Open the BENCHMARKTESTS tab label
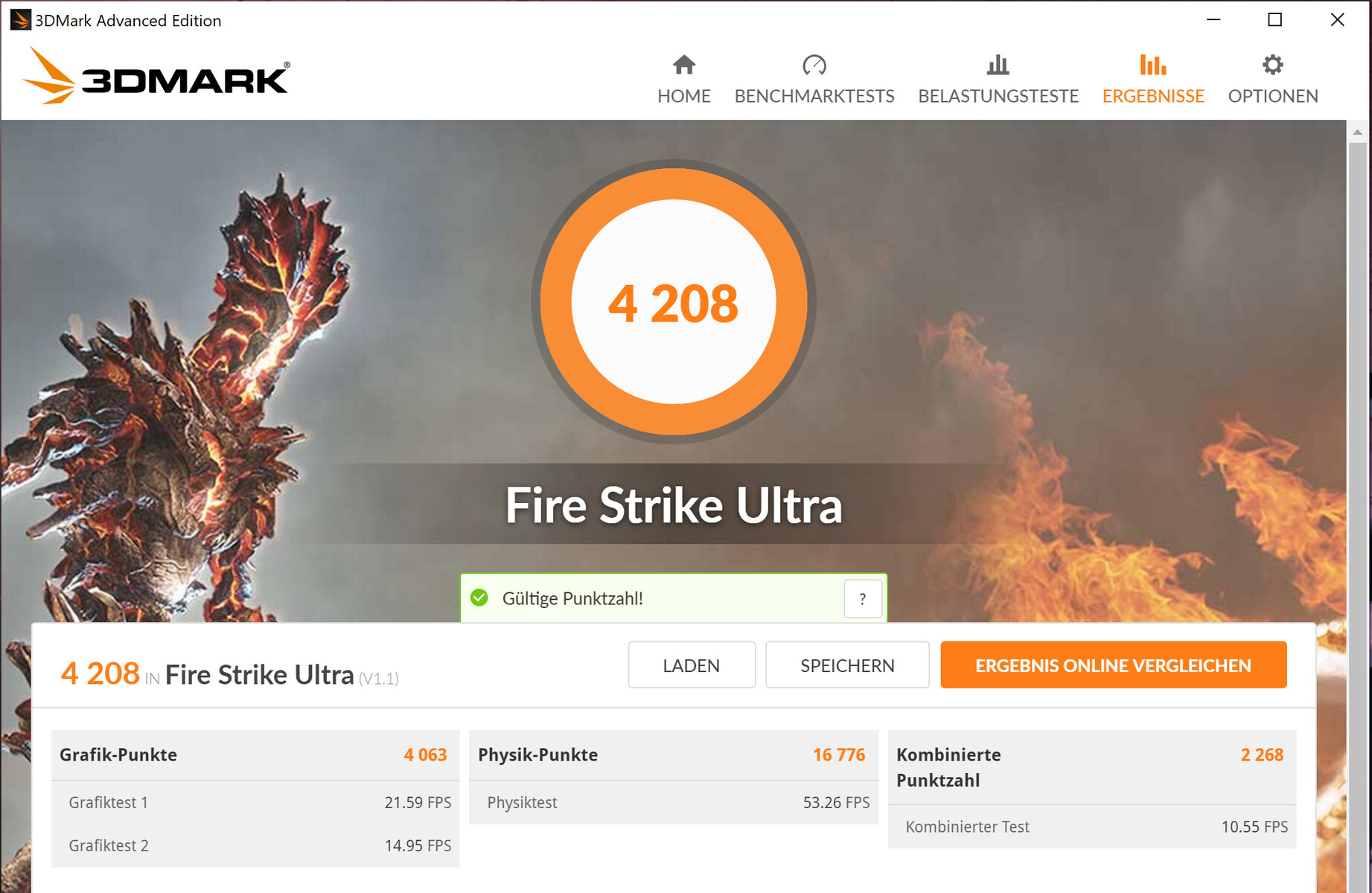This screenshot has width=1372, height=893. tap(814, 96)
